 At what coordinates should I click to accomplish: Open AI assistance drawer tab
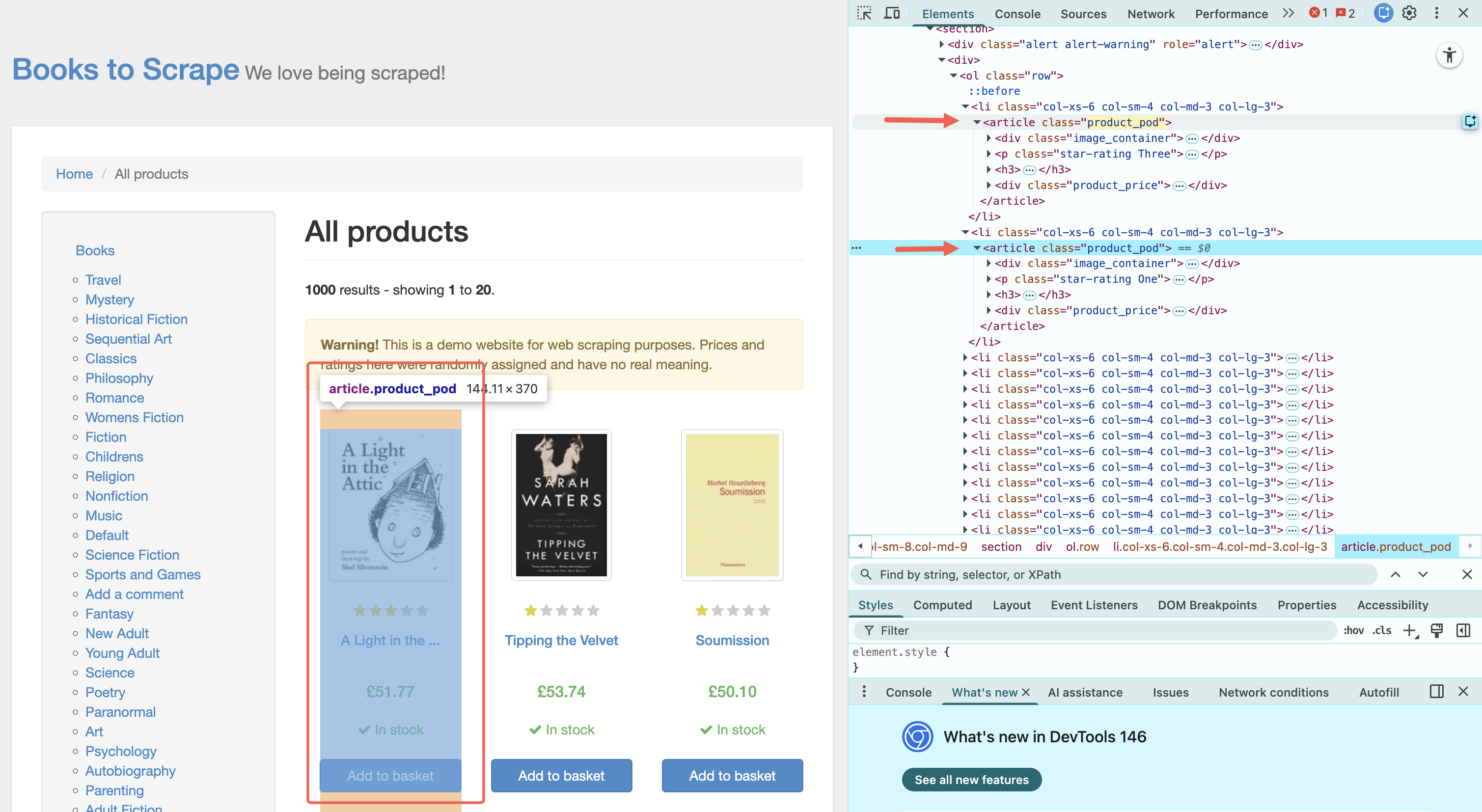coord(1085,692)
